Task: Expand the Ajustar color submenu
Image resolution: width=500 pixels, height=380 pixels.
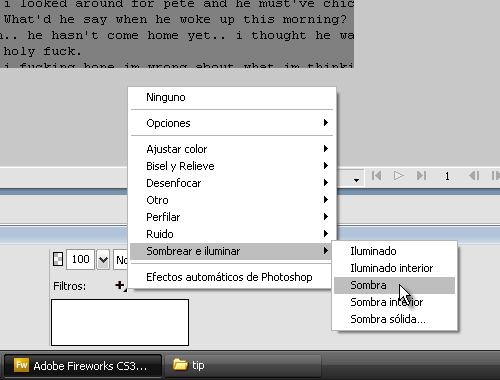Action: coord(232,149)
